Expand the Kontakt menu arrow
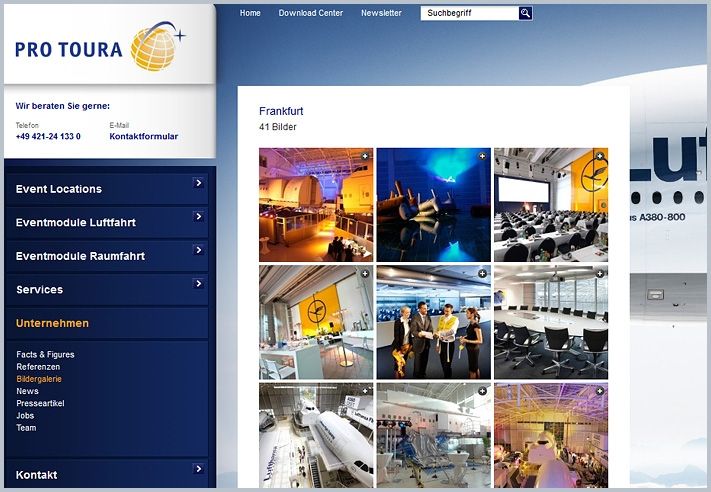The width and height of the screenshot is (711, 492). [199, 468]
